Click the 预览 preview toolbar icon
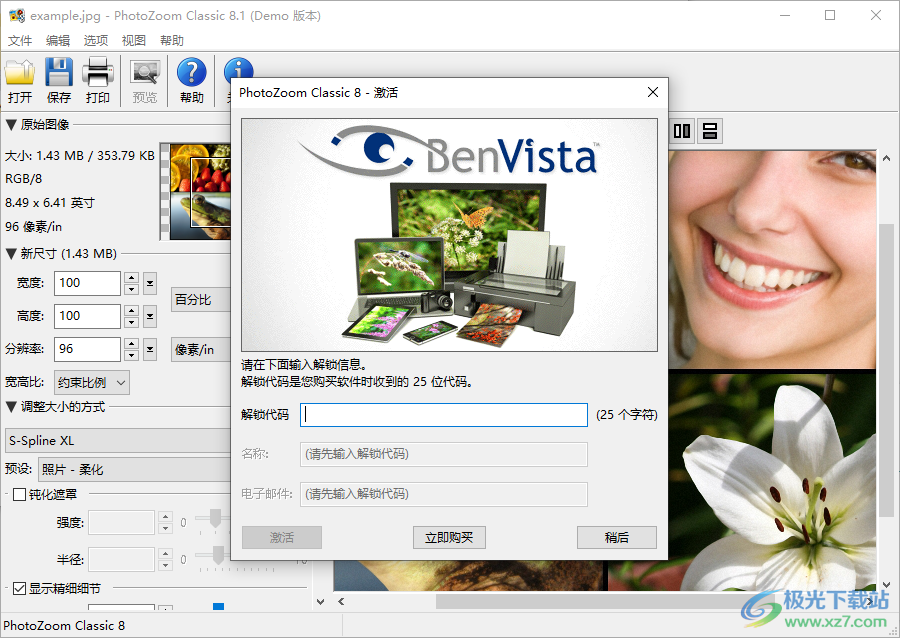 point(145,80)
